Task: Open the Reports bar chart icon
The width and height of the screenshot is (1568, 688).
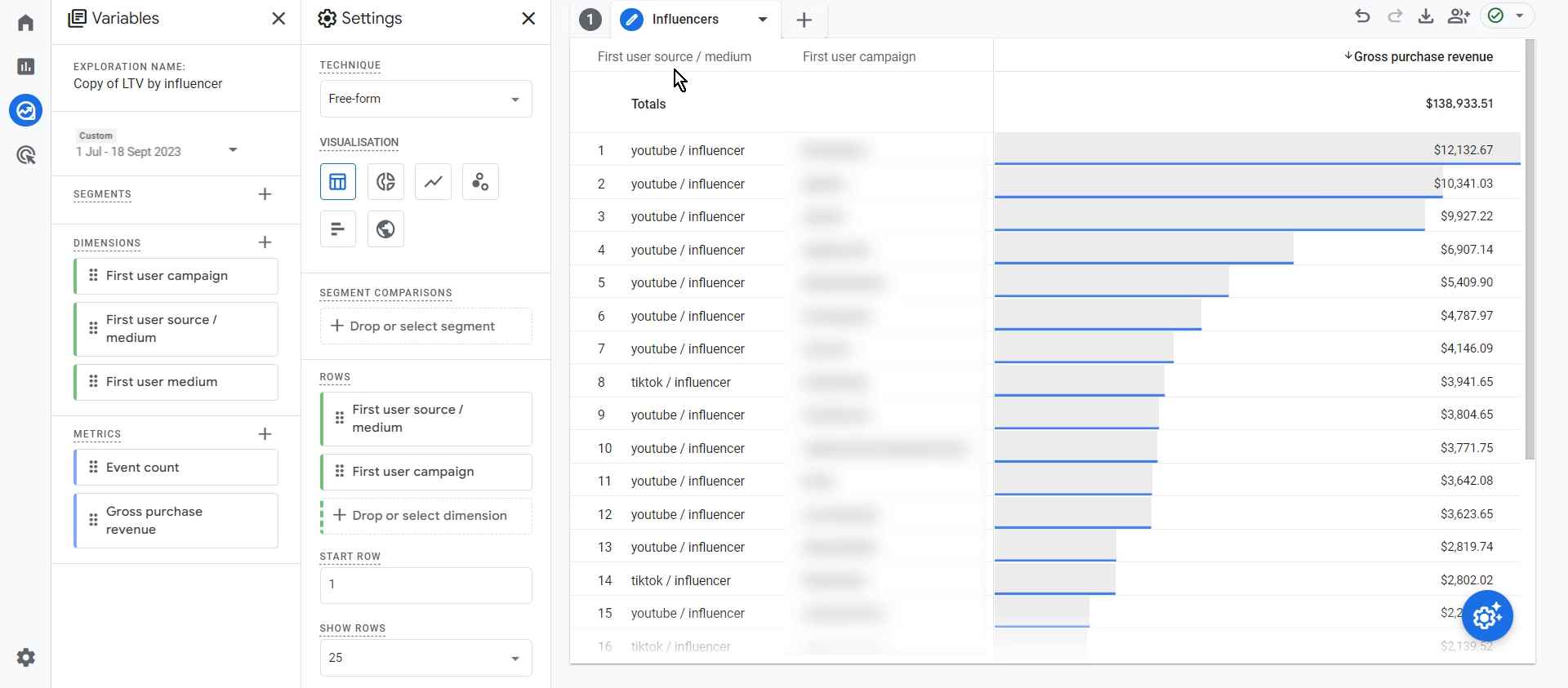Action: point(25,66)
